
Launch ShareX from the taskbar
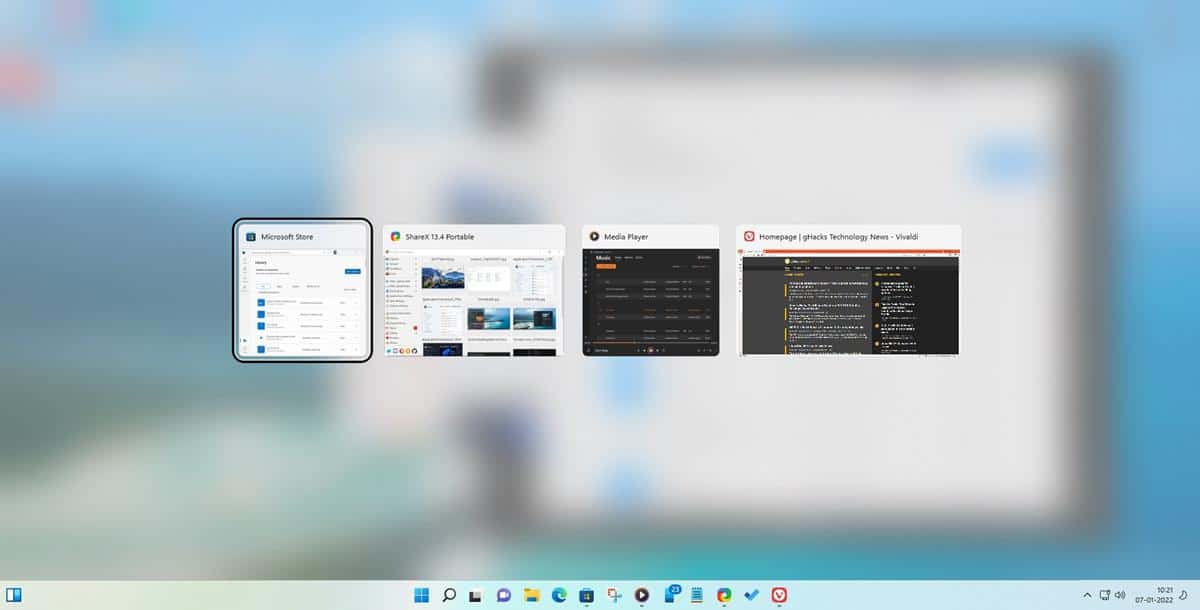pos(615,594)
